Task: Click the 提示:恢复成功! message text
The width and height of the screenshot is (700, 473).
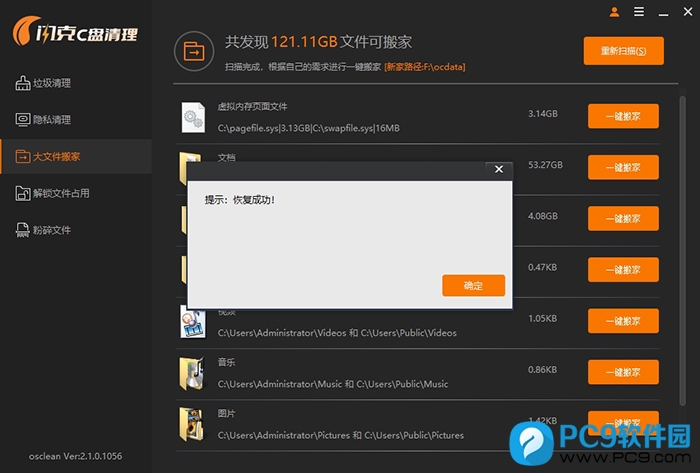Action: (x=240, y=200)
